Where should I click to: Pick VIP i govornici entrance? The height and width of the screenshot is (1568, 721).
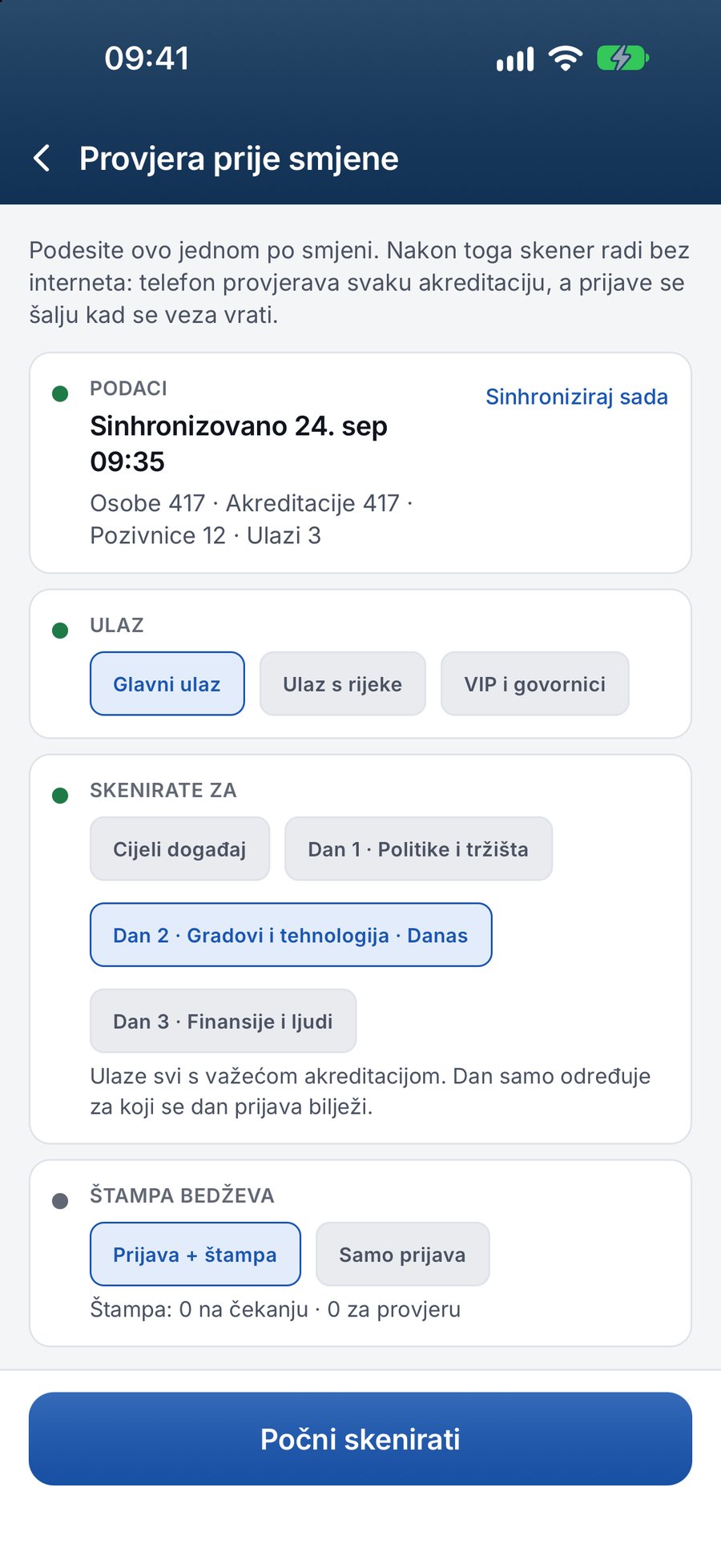point(535,683)
